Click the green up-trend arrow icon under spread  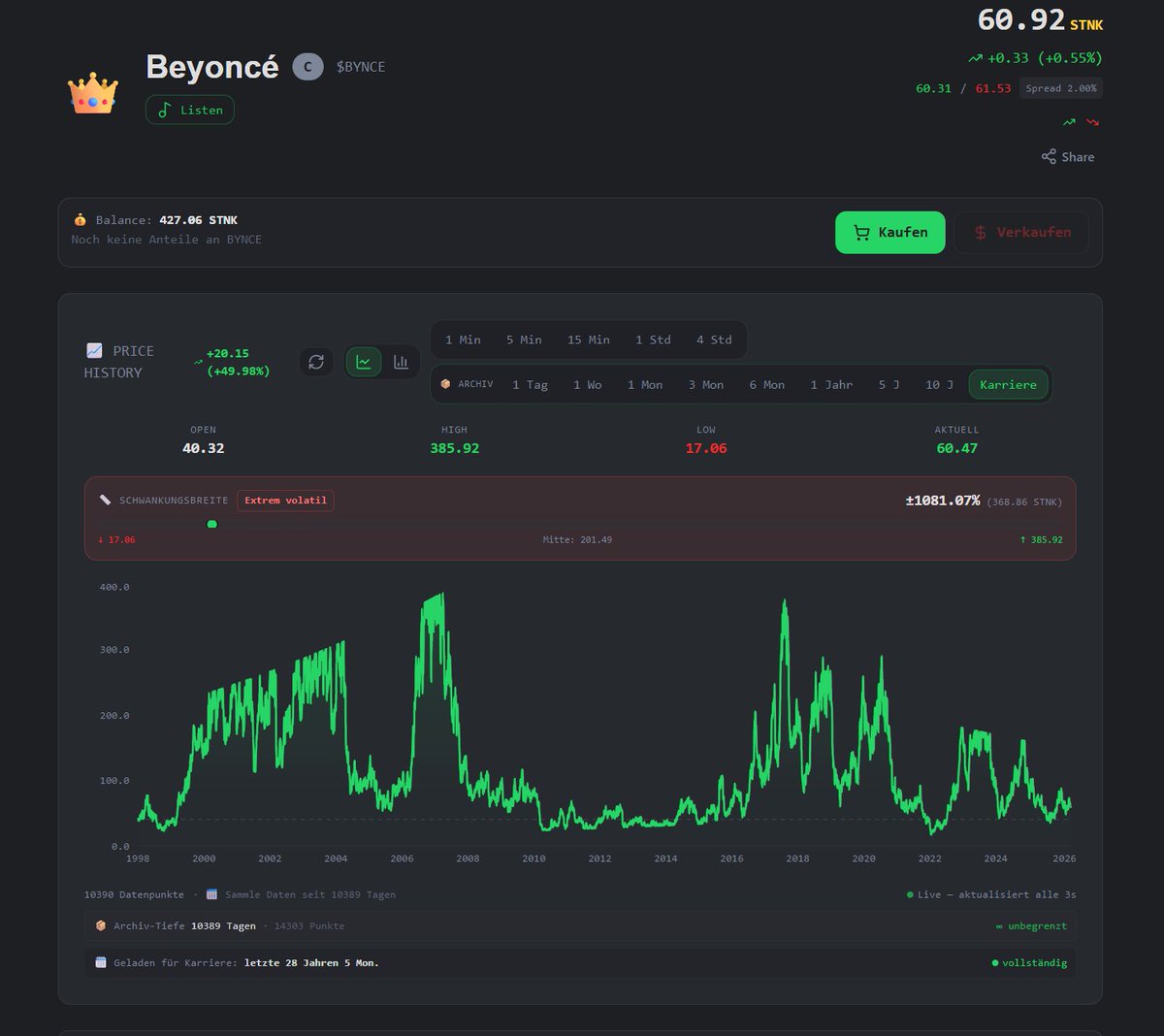click(x=1069, y=122)
